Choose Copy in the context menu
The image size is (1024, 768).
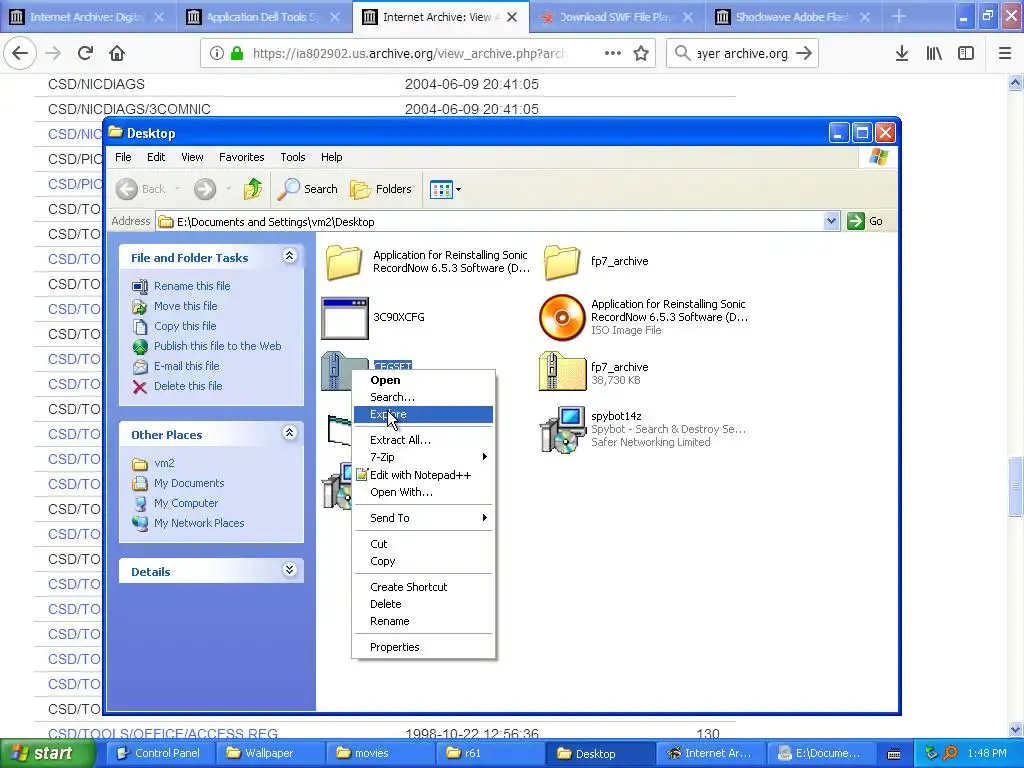pyautogui.click(x=423, y=561)
